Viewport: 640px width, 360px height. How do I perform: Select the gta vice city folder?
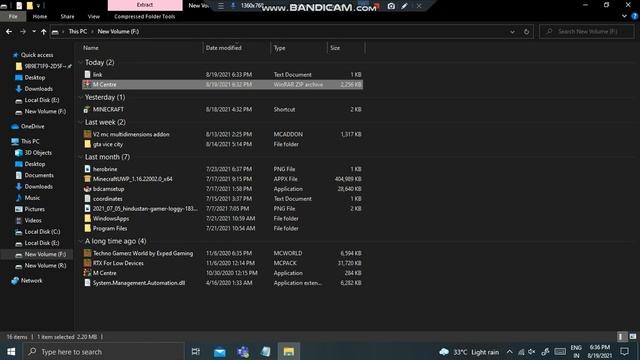tap(222, 144)
